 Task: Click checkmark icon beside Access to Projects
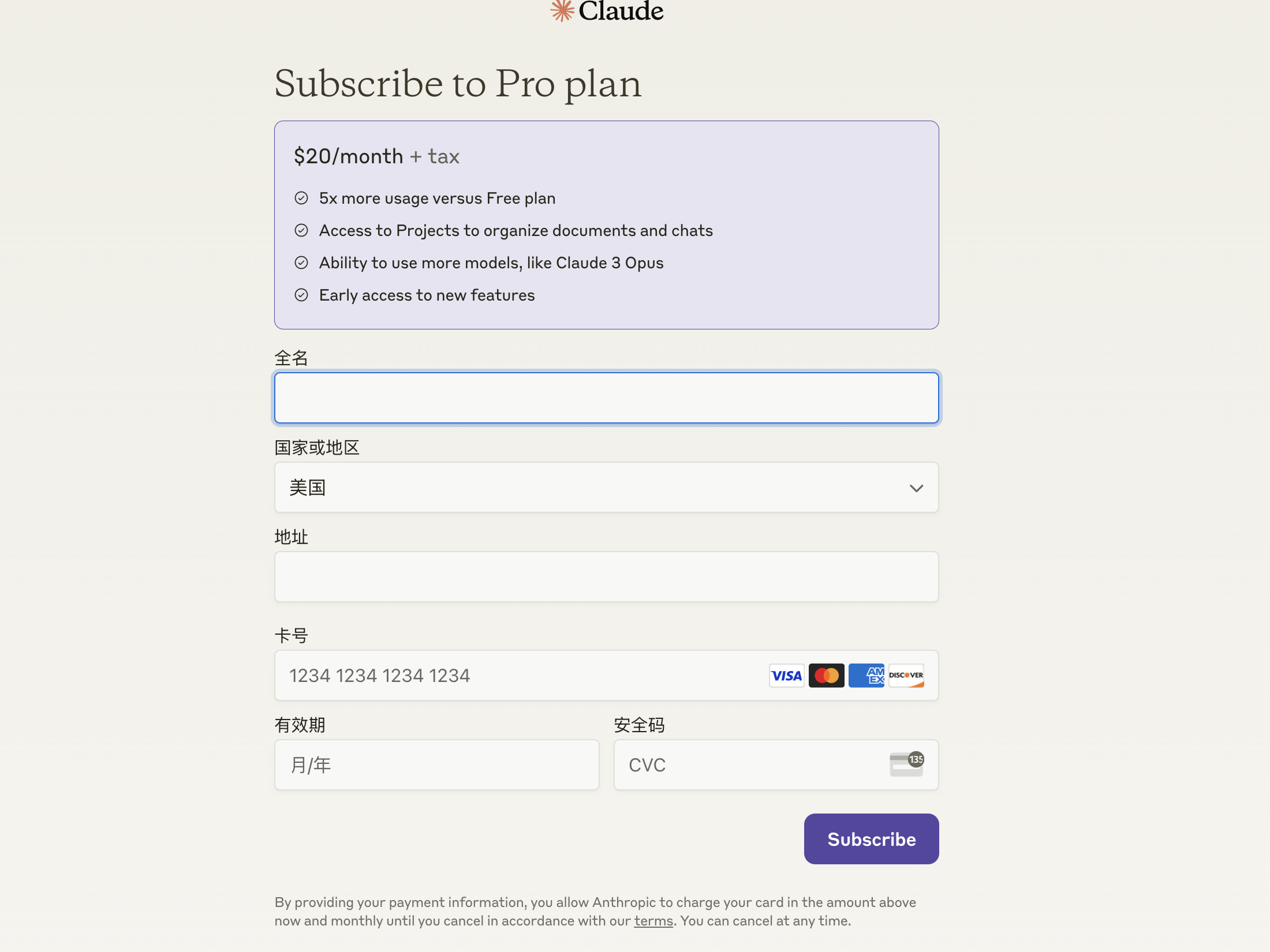[x=301, y=231]
